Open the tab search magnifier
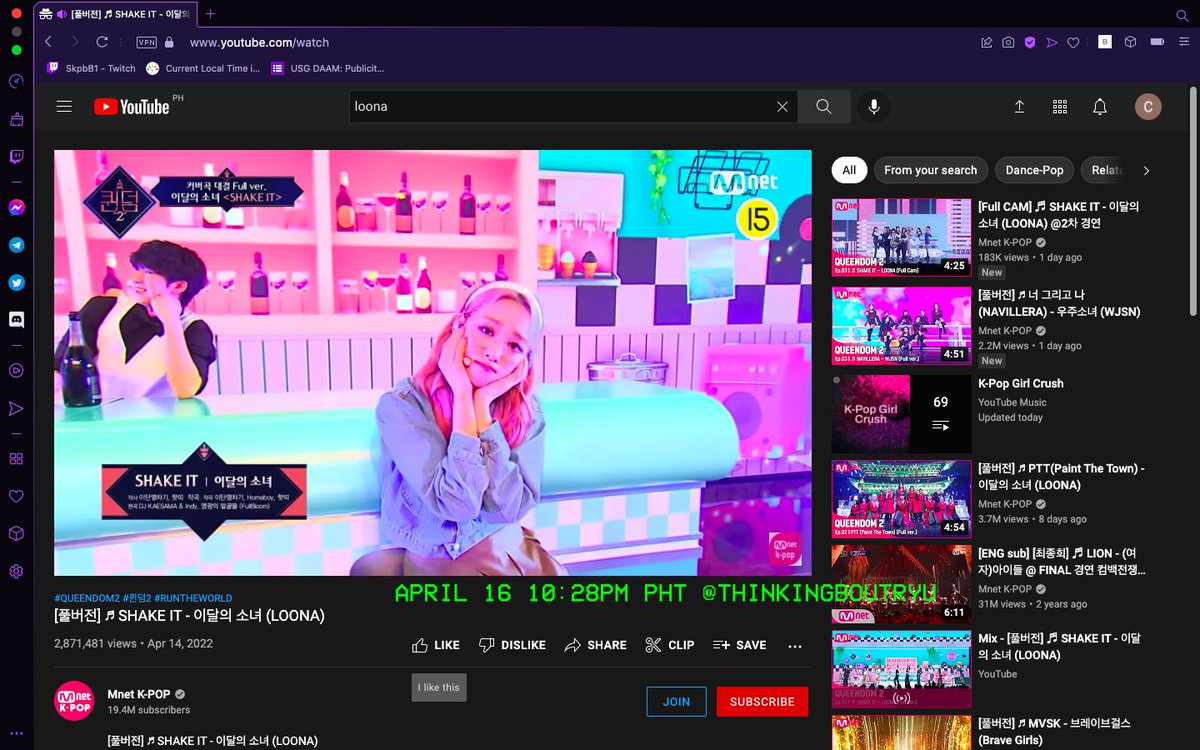 point(1182,14)
